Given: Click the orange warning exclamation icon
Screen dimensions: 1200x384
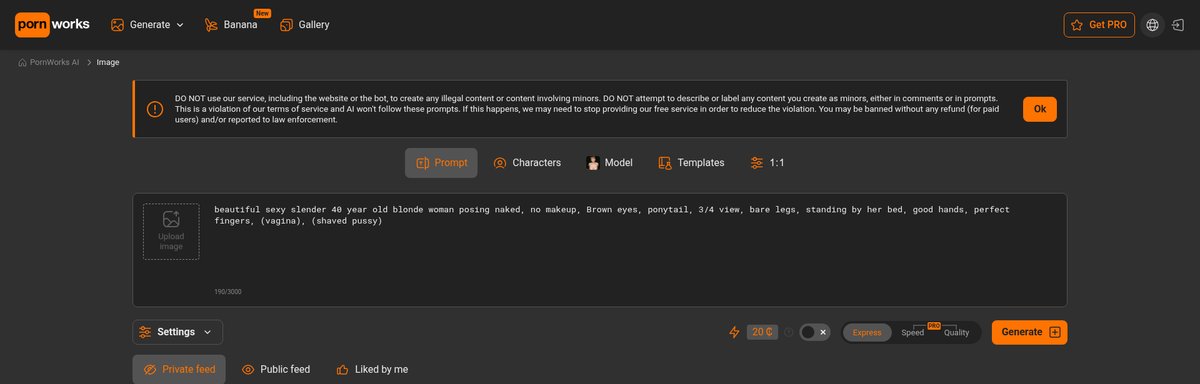Looking at the screenshot, I should point(155,109).
